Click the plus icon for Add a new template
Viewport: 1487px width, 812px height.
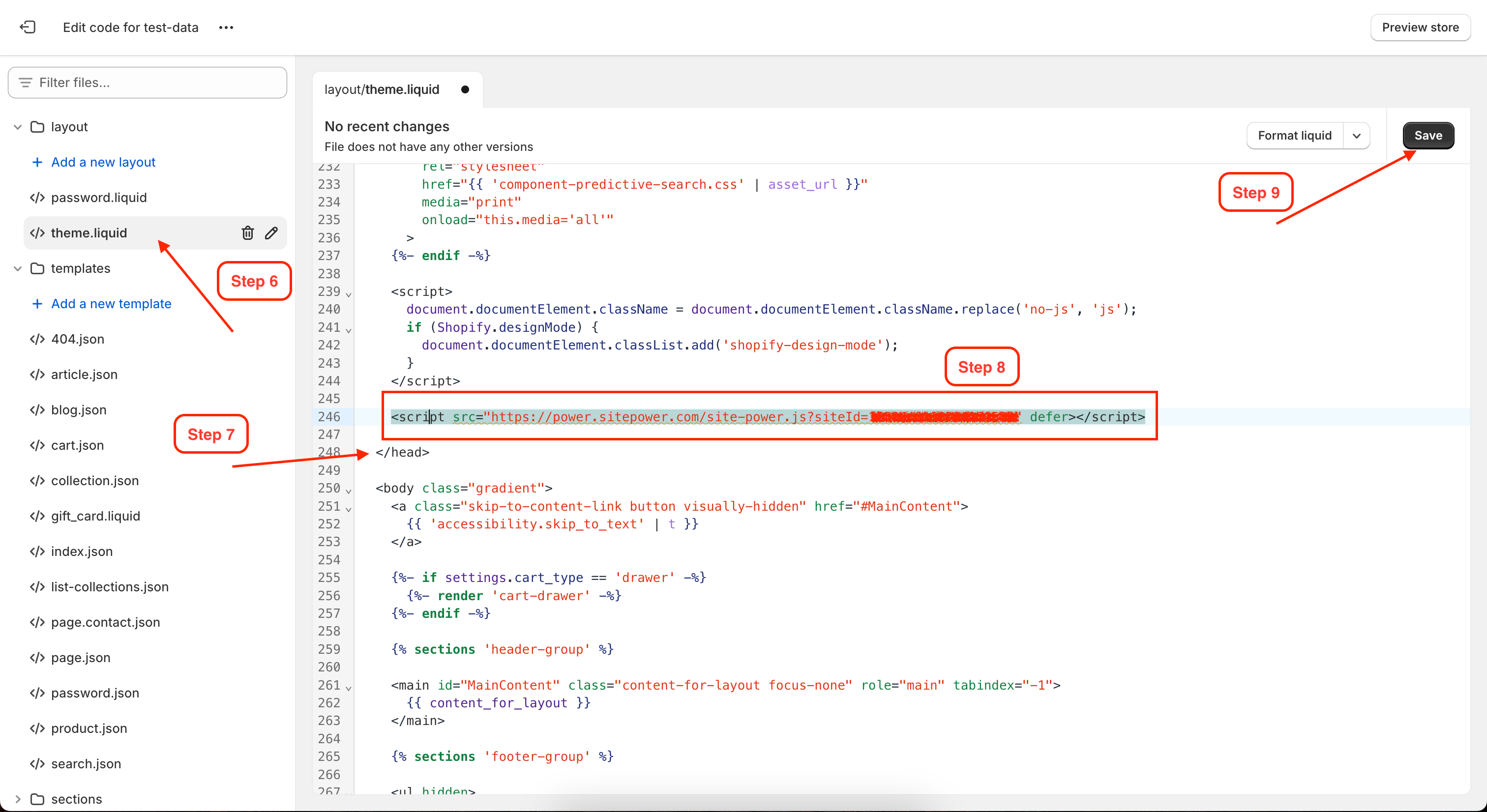(x=37, y=304)
